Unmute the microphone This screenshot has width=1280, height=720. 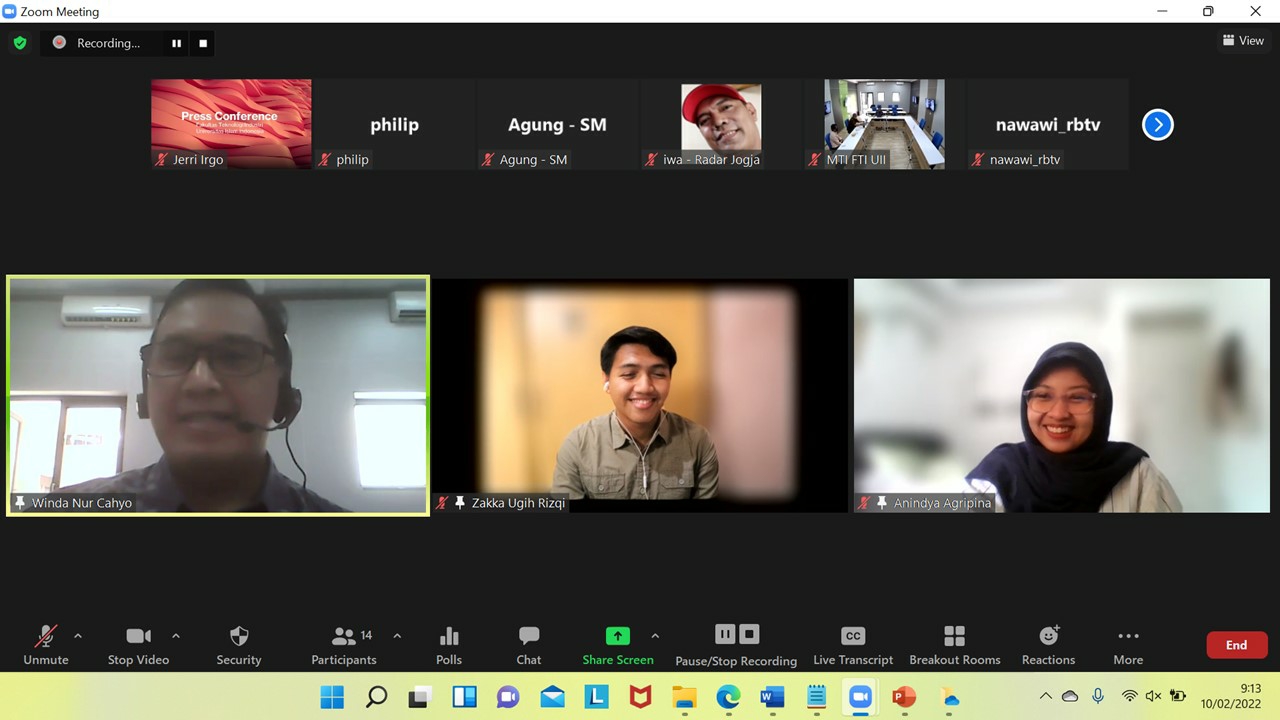click(x=46, y=644)
